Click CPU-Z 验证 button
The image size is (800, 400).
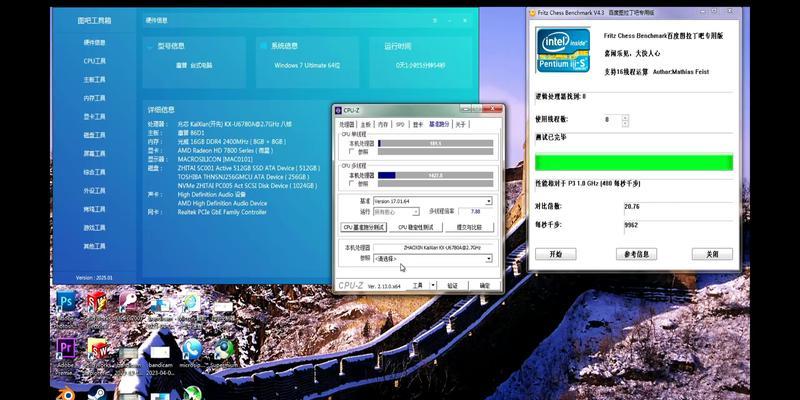pos(453,286)
